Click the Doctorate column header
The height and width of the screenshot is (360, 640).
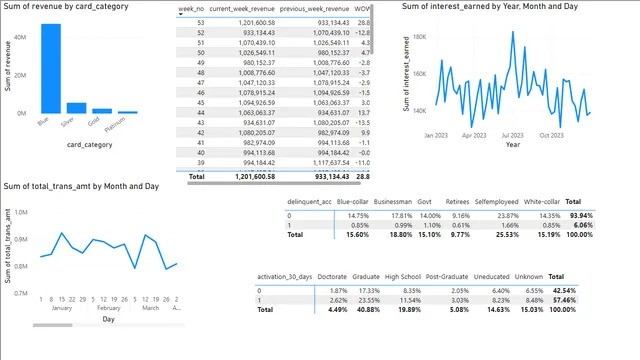point(332,277)
